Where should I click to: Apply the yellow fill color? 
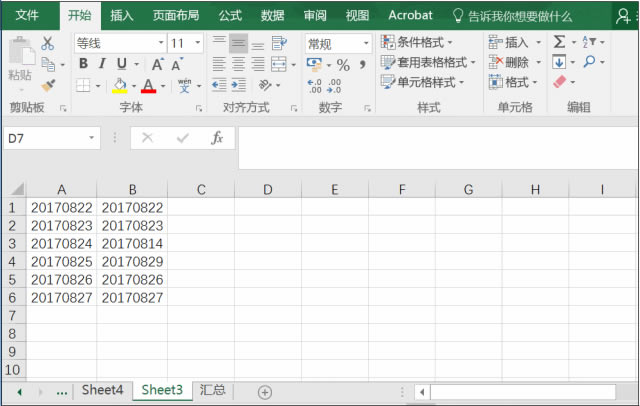tap(119, 86)
